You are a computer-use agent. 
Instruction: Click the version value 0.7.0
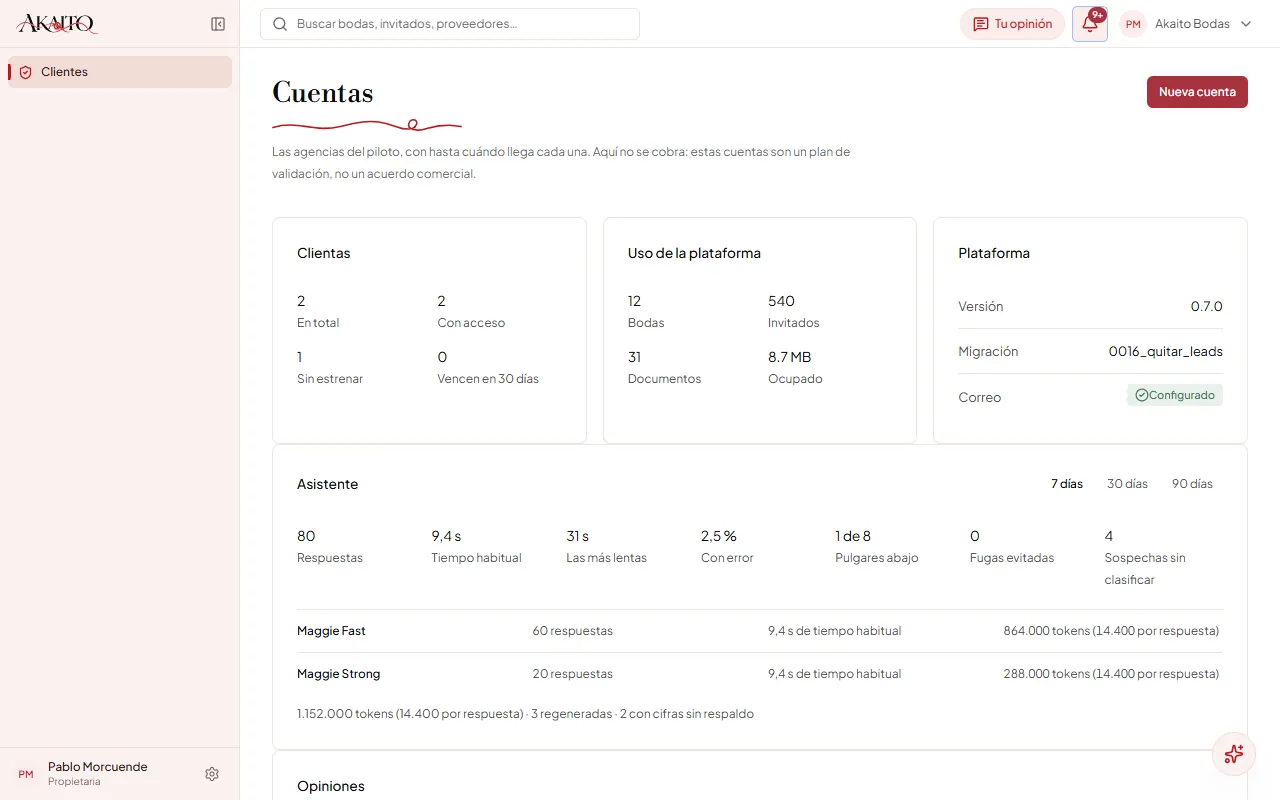click(1206, 307)
